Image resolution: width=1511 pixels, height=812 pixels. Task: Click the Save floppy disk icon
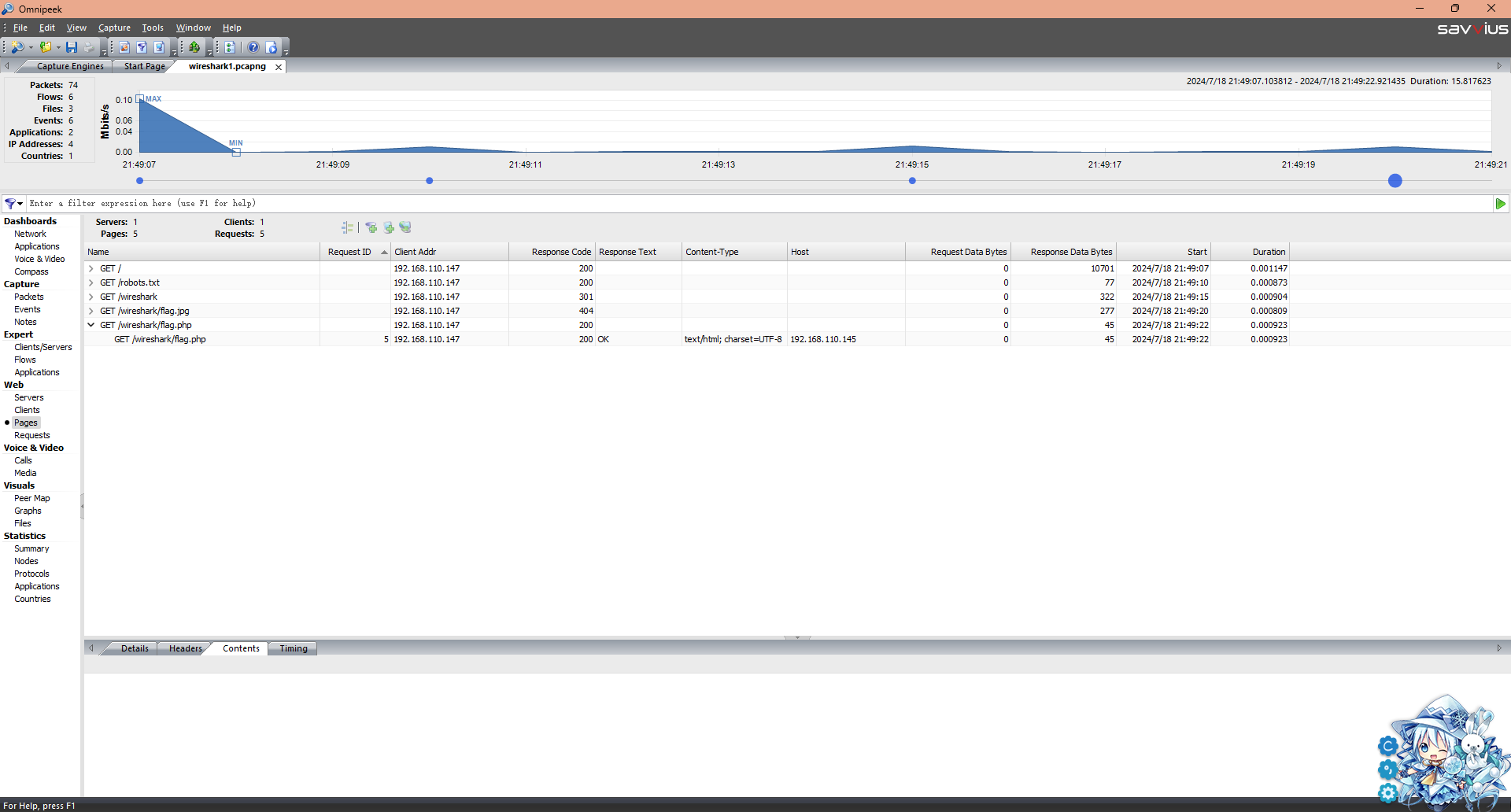(x=72, y=47)
